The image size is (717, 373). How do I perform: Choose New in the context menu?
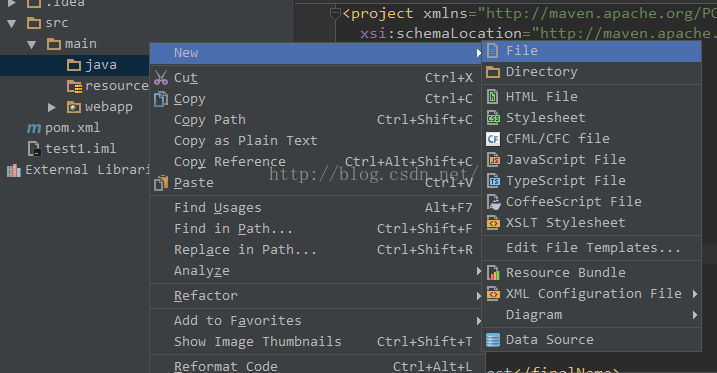pos(316,53)
